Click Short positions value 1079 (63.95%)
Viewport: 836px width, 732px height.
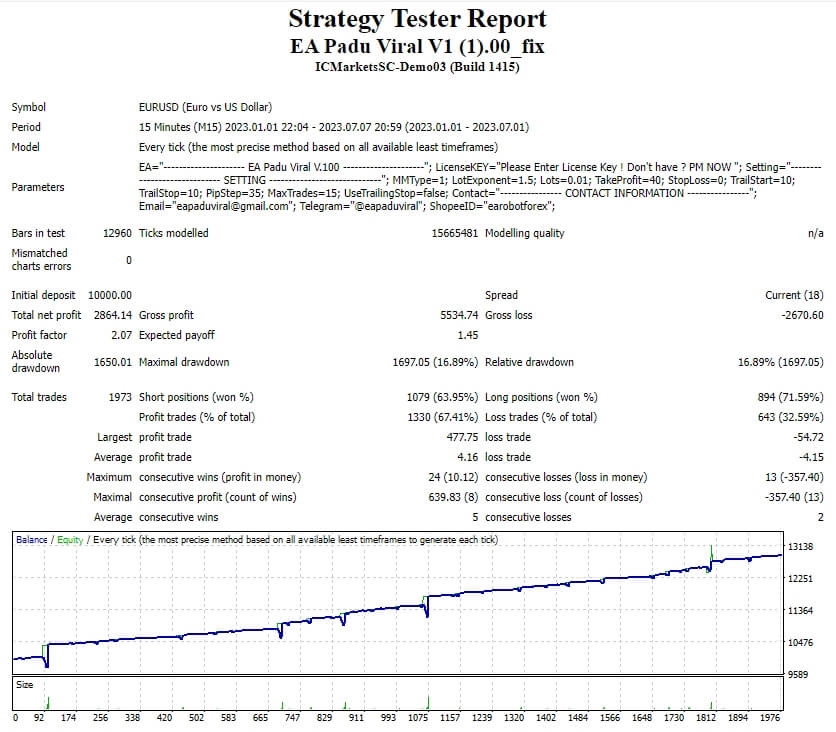click(443, 397)
